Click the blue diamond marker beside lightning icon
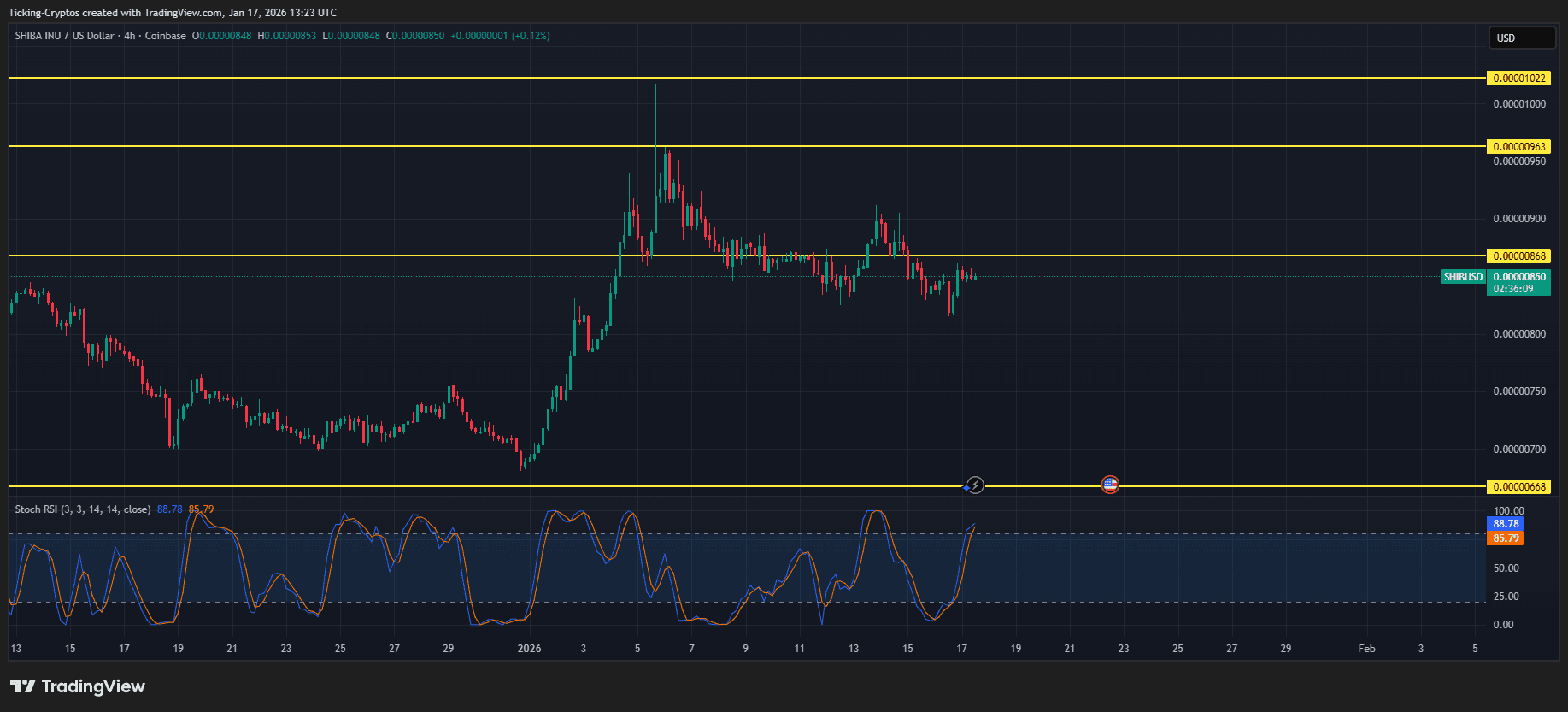The width and height of the screenshot is (1568, 712). tap(966, 487)
